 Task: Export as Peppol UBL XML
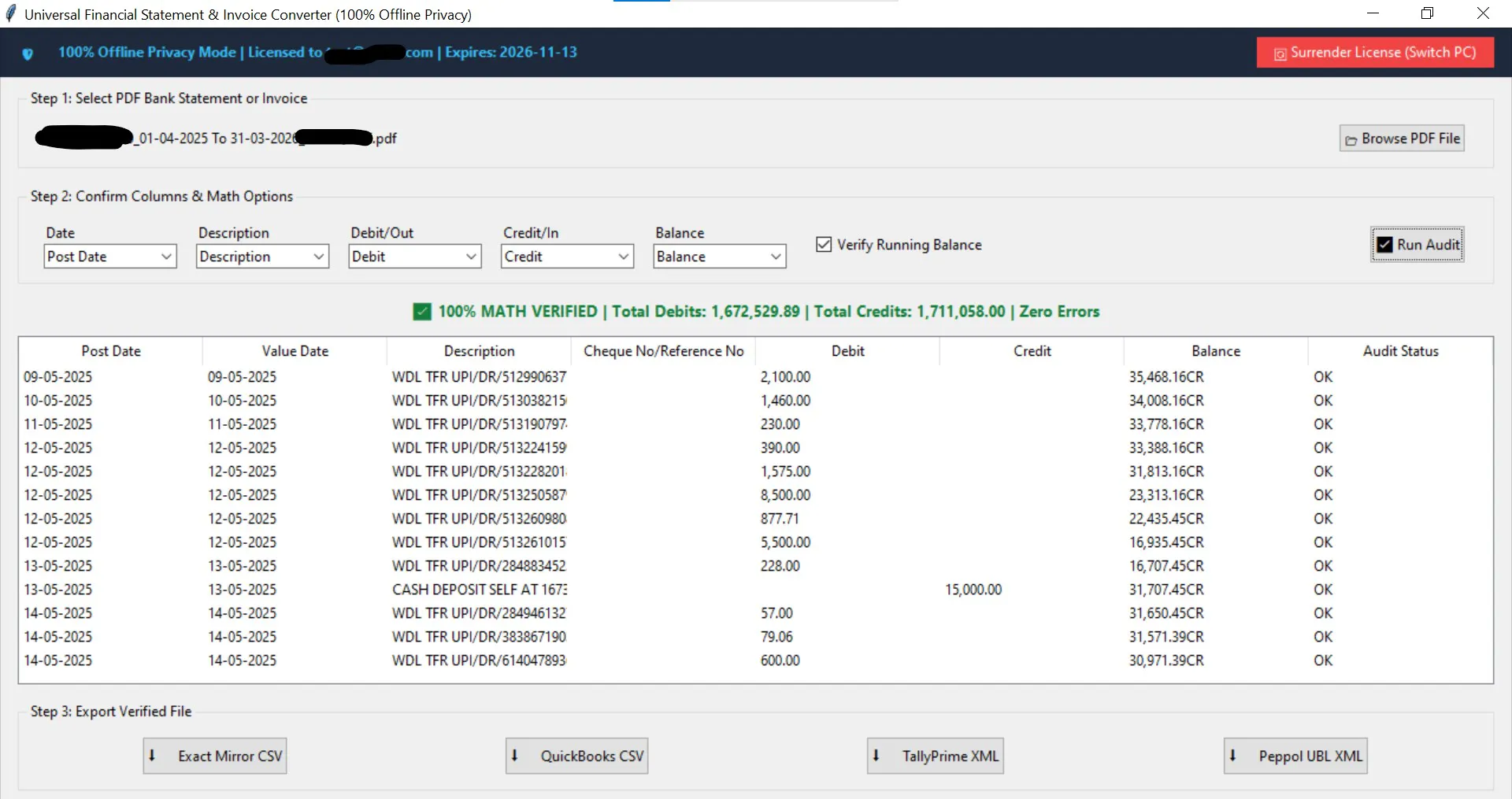[1295, 756]
